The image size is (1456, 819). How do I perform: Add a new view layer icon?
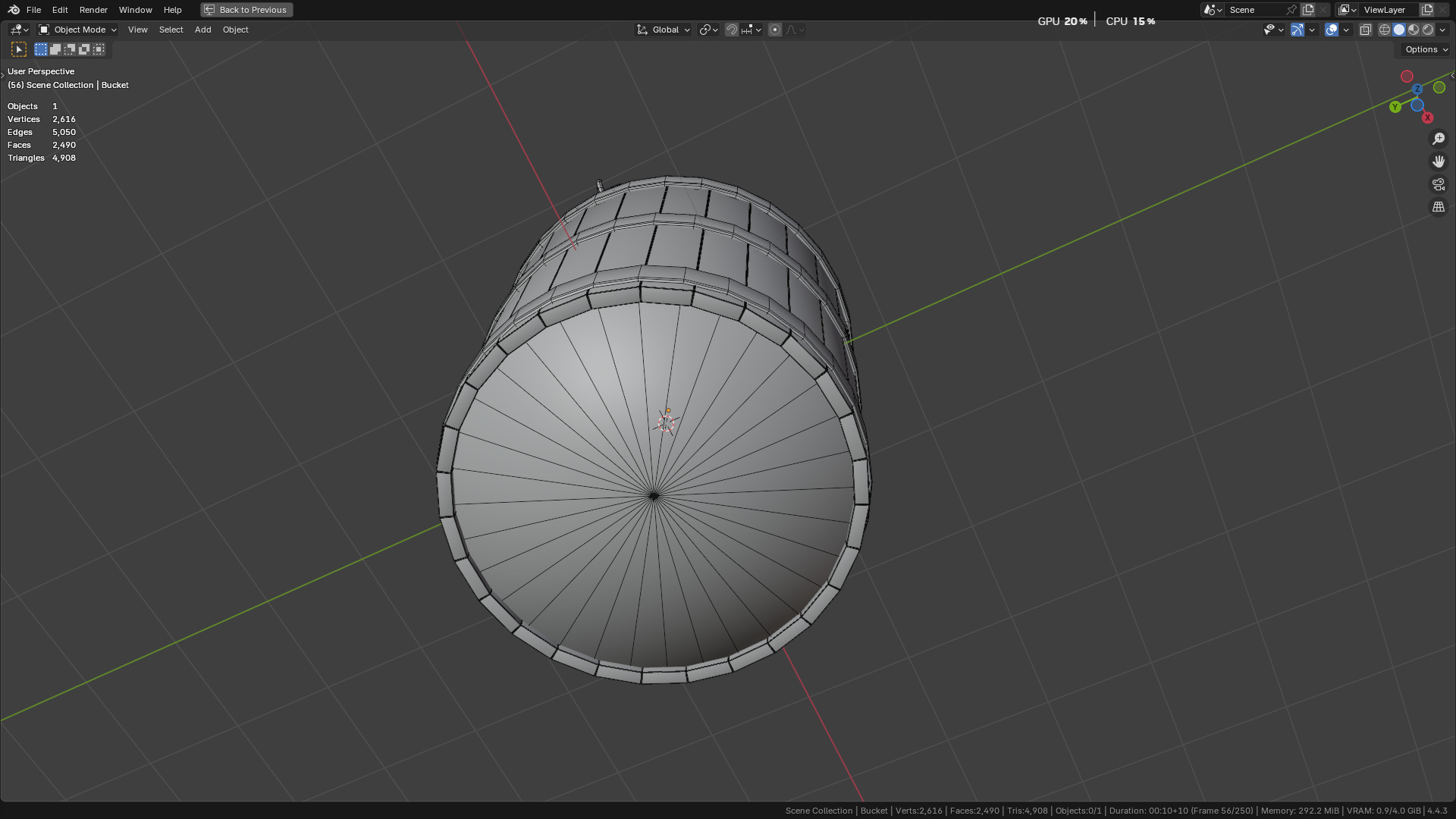(1427, 10)
